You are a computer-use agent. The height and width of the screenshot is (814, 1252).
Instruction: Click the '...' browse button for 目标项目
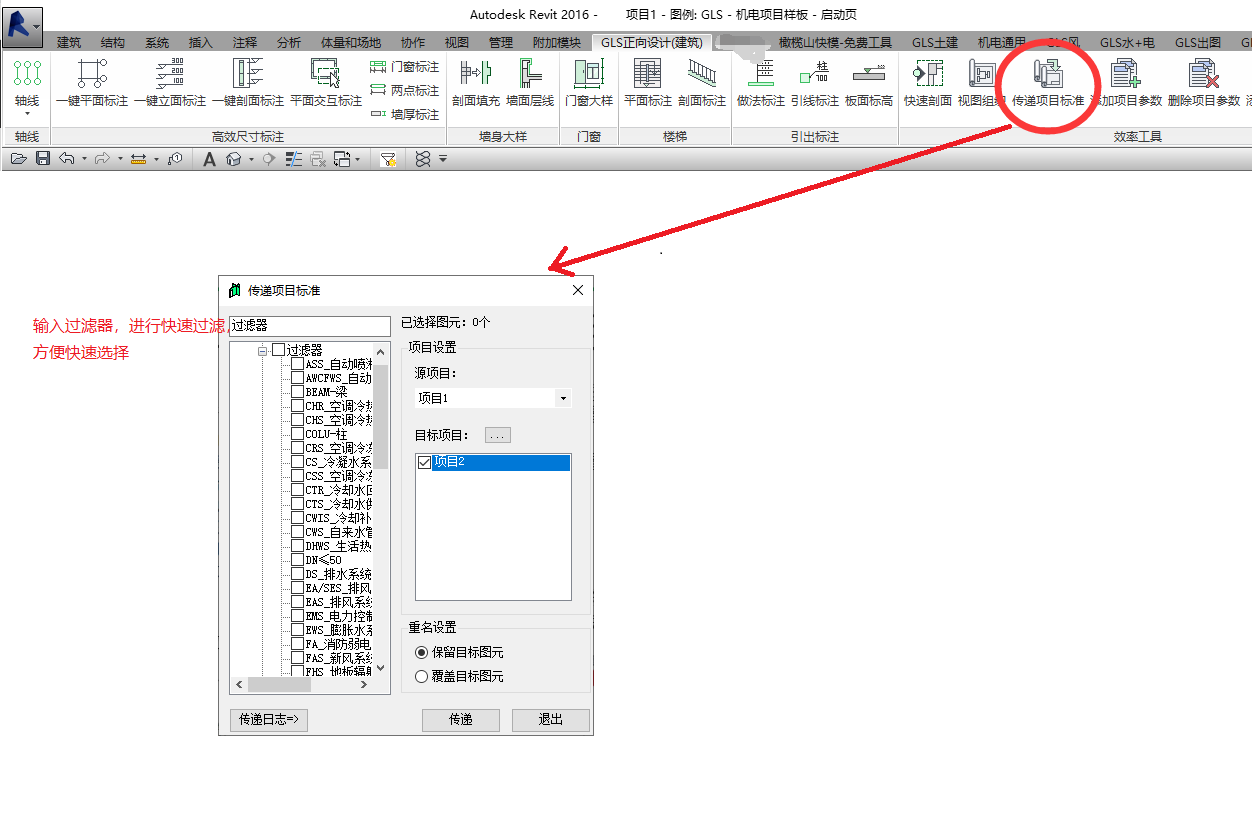tap(498, 435)
